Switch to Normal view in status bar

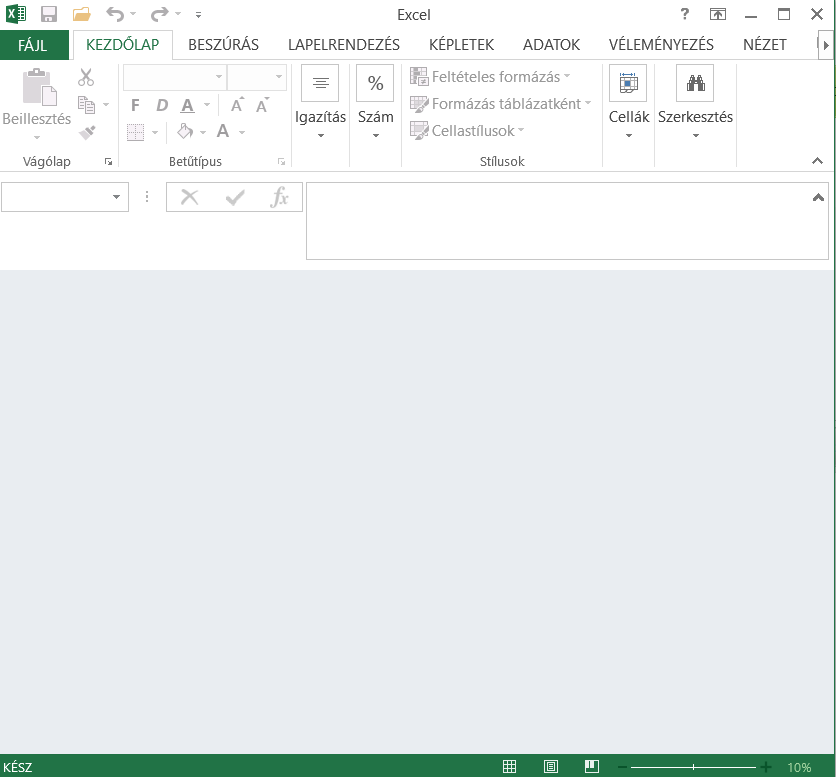509,766
